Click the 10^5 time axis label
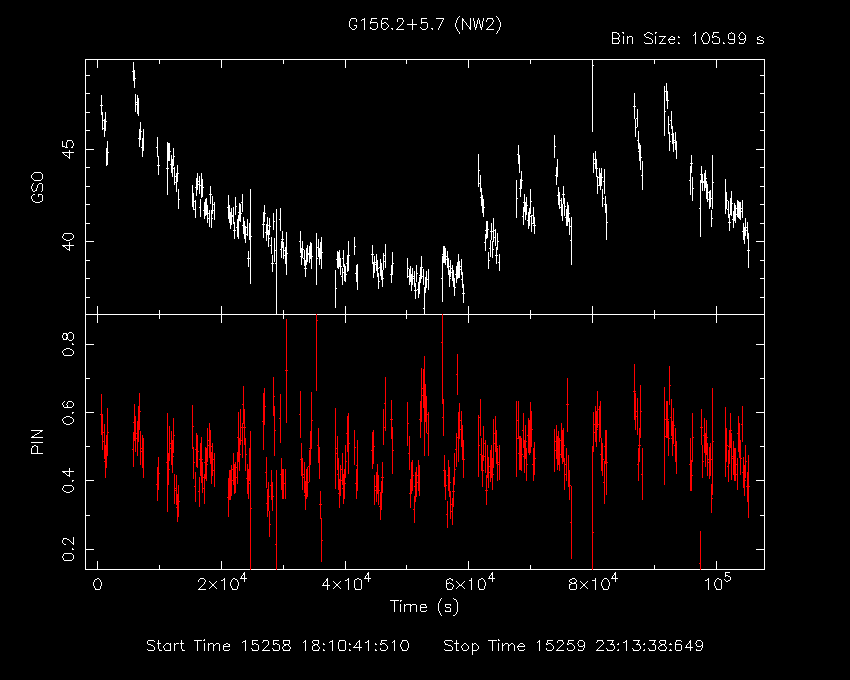Screen dimensions: 850x680 (717, 583)
